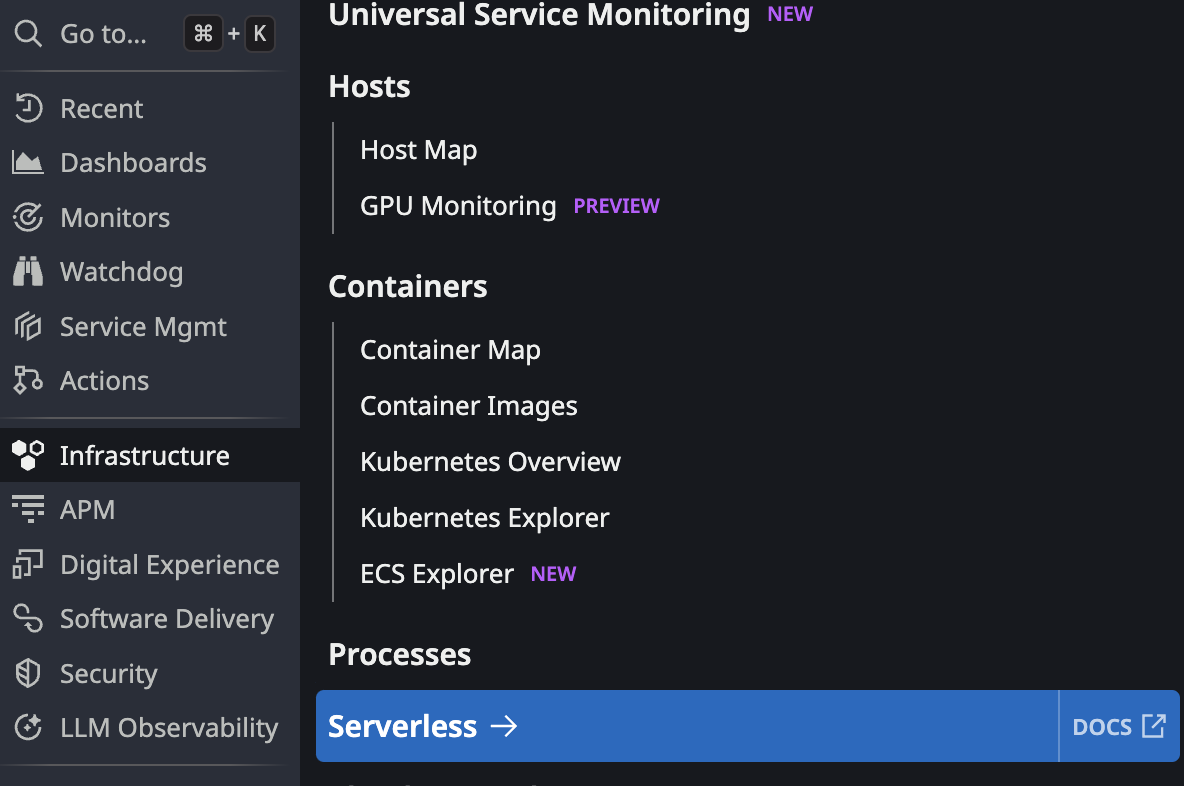Click the Infrastructure hexagons icon
Viewport: 1184px width, 786px height.
27,455
